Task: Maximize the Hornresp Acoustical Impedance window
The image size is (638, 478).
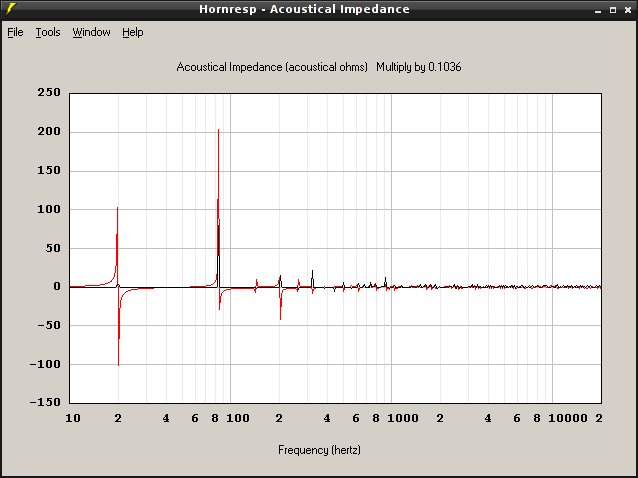Action: tap(613, 10)
